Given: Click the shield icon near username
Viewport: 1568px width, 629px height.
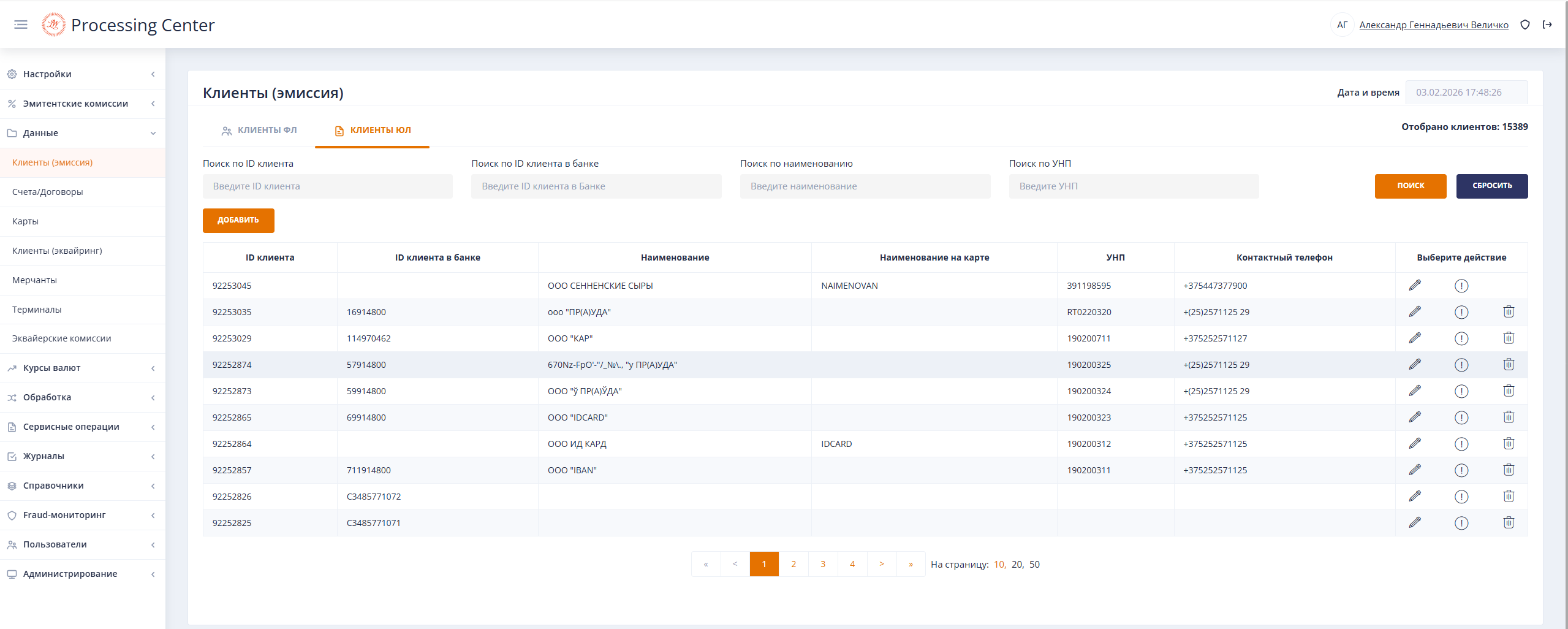Looking at the screenshot, I should click(1525, 25).
